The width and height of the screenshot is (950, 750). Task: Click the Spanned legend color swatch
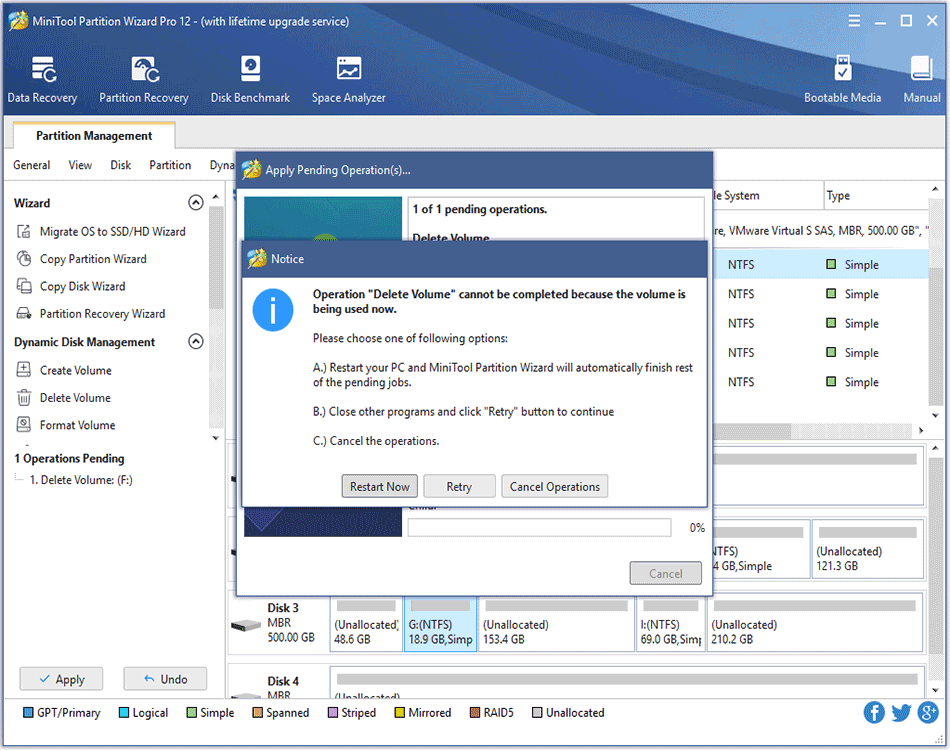[x=257, y=712]
